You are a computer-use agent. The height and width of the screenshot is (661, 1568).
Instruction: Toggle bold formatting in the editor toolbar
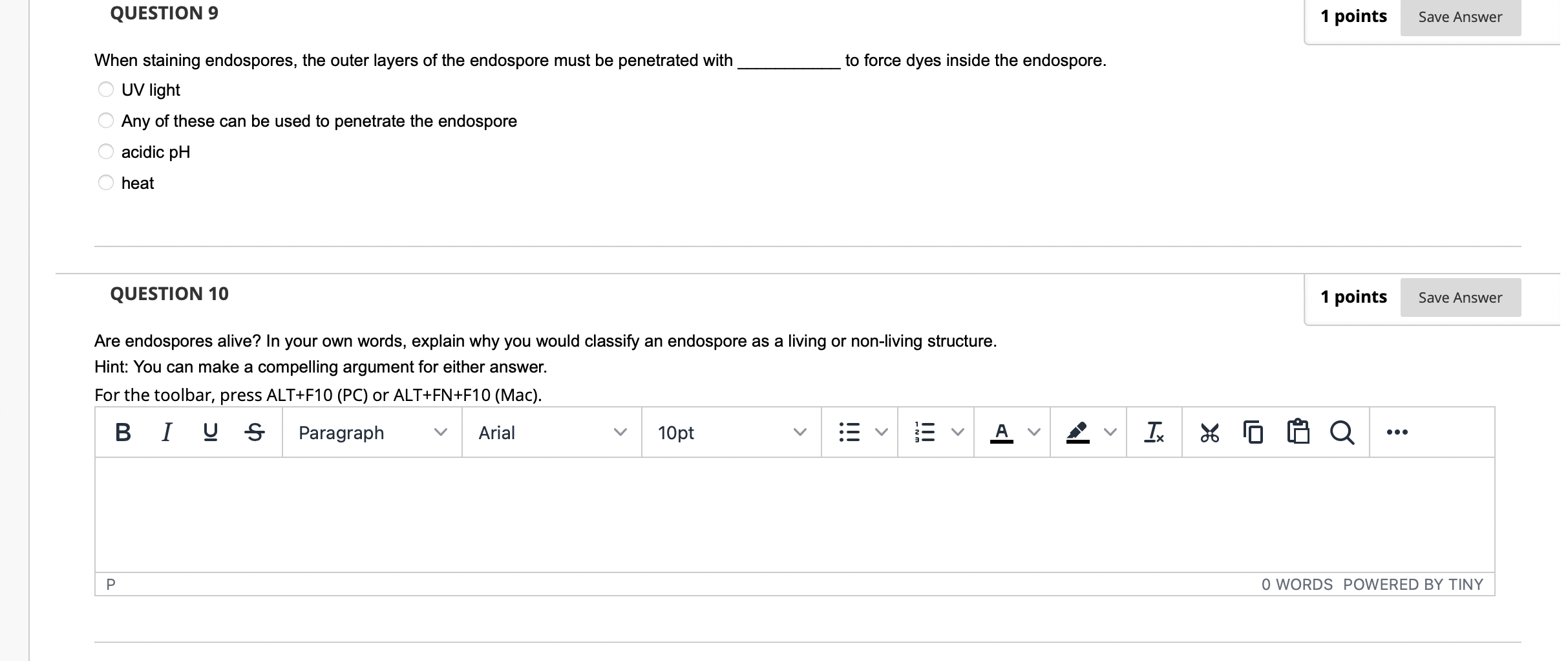[x=123, y=432]
